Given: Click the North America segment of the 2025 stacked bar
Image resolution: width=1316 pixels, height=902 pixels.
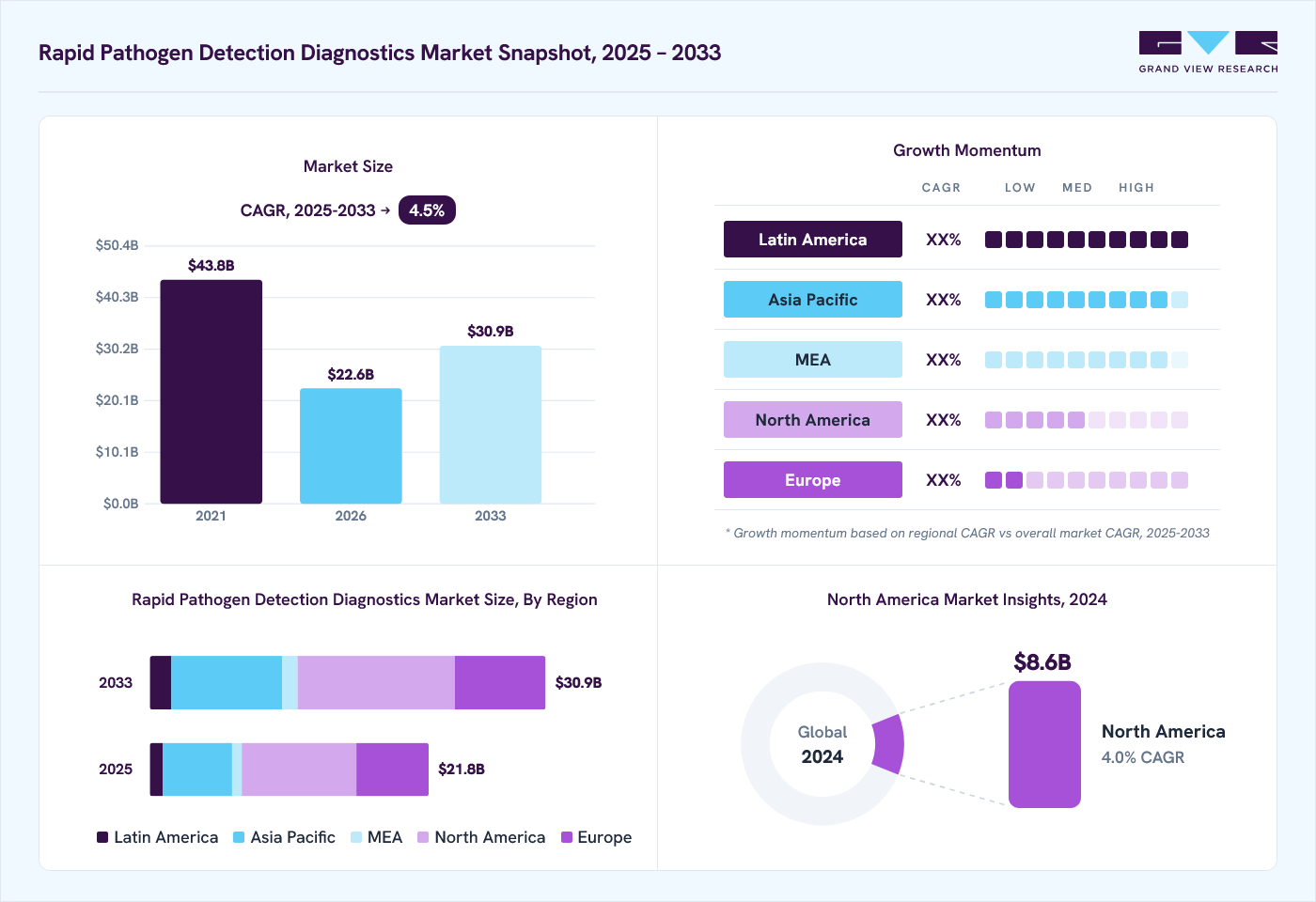Looking at the screenshot, I should click(x=299, y=770).
